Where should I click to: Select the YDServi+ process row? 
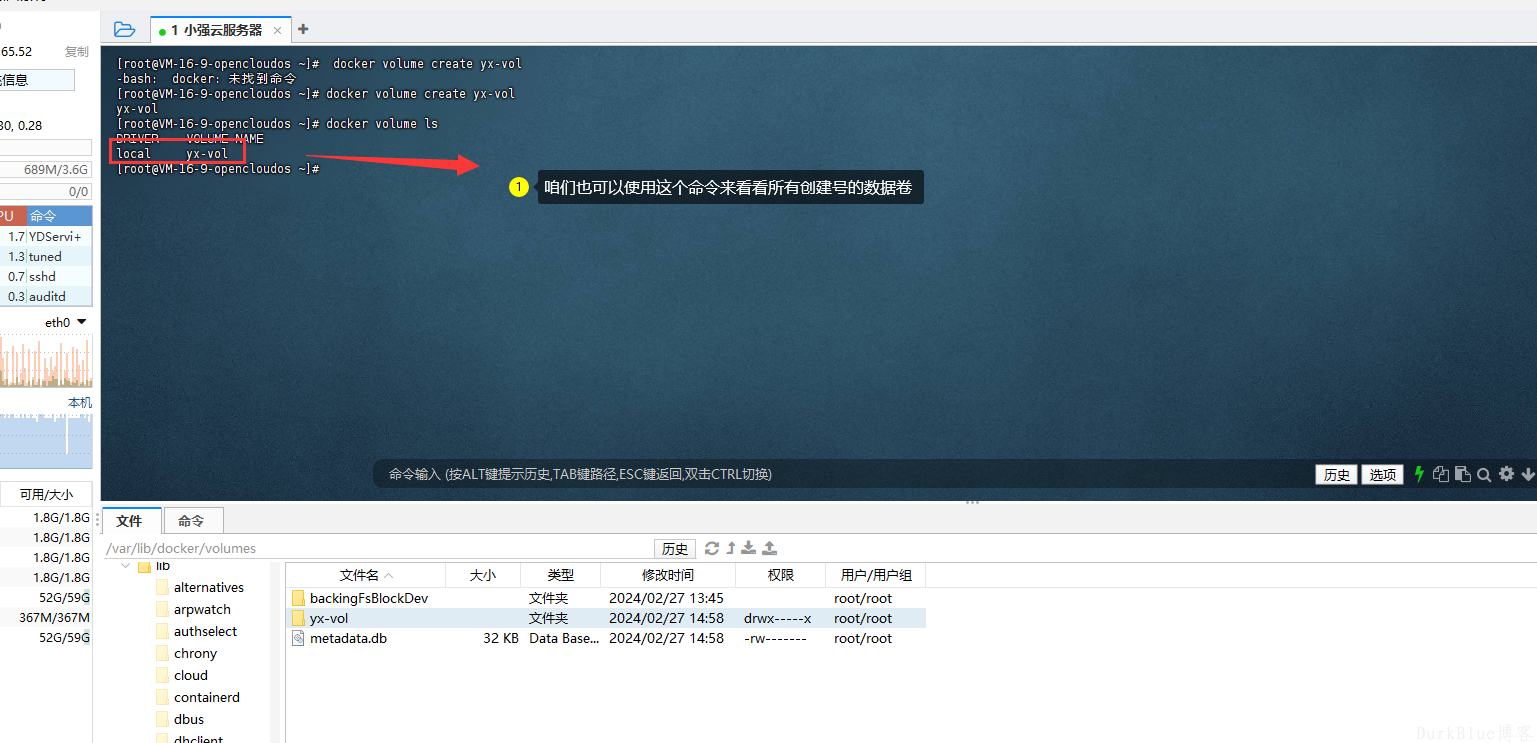(x=46, y=236)
